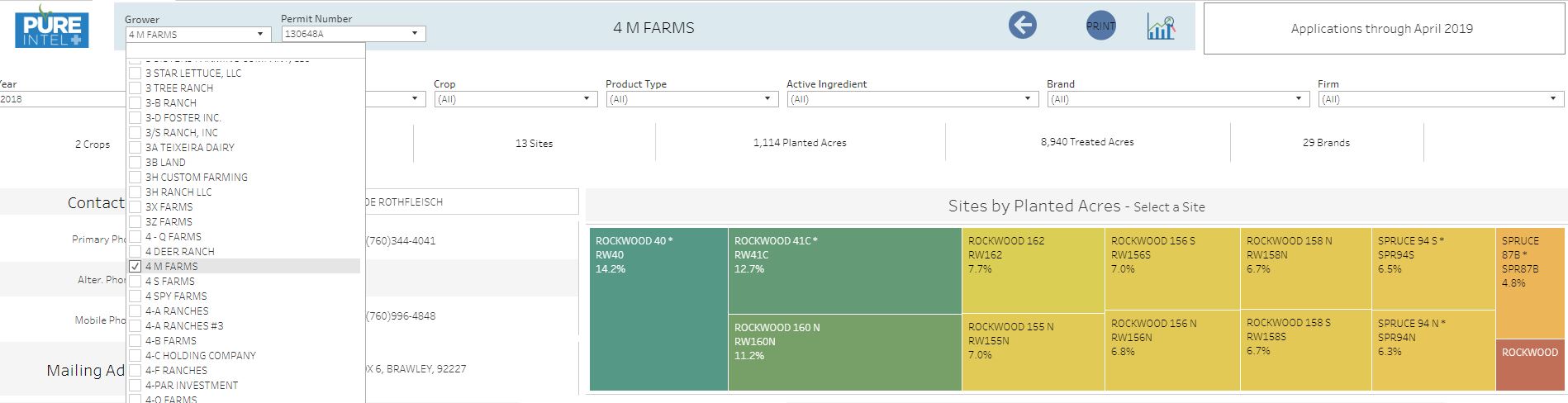Expand the Brand filter dropdown
1568x403 pixels.
(1177, 99)
